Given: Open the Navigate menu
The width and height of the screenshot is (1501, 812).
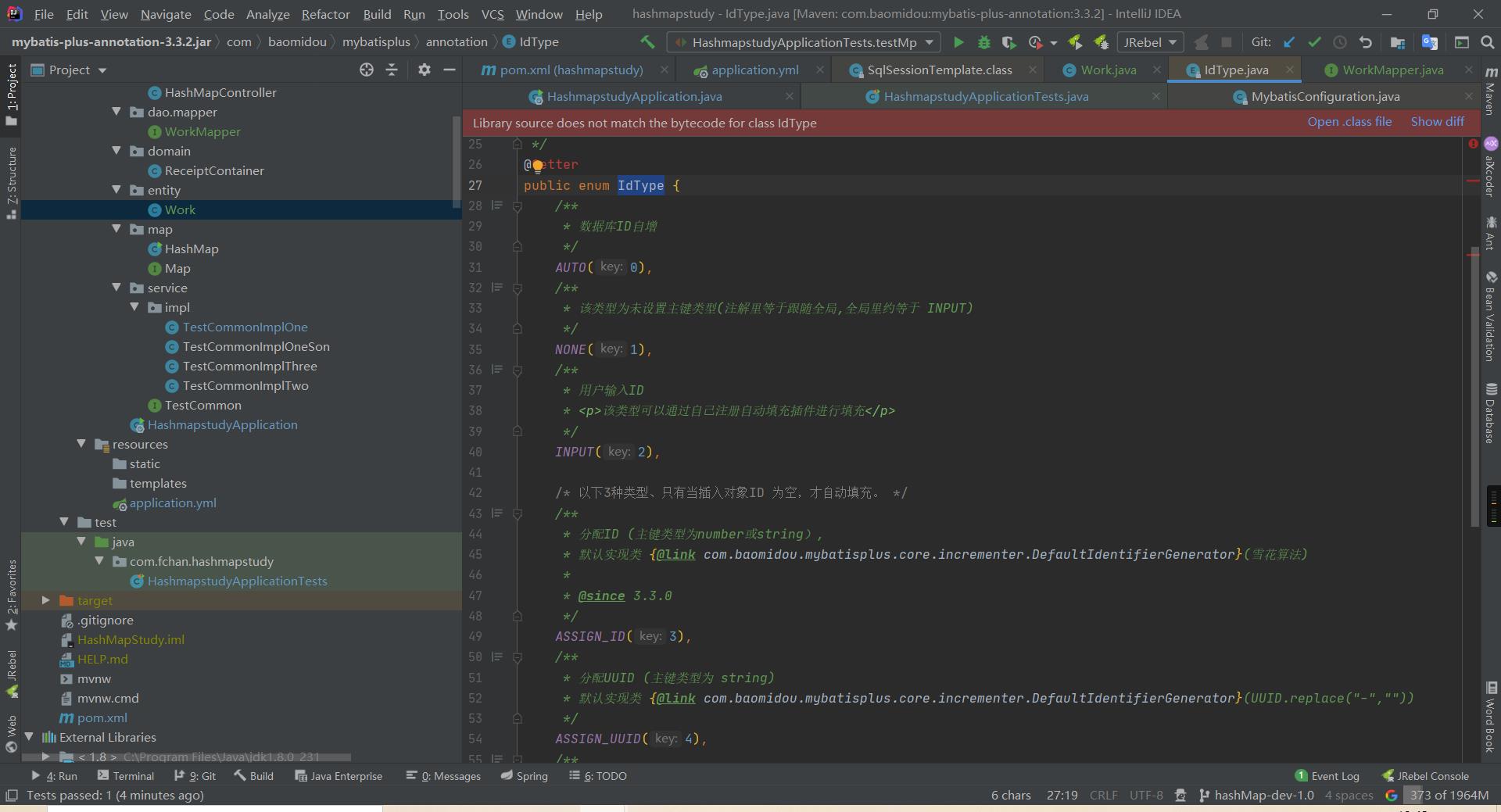Looking at the screenshot, I should 166,14.
